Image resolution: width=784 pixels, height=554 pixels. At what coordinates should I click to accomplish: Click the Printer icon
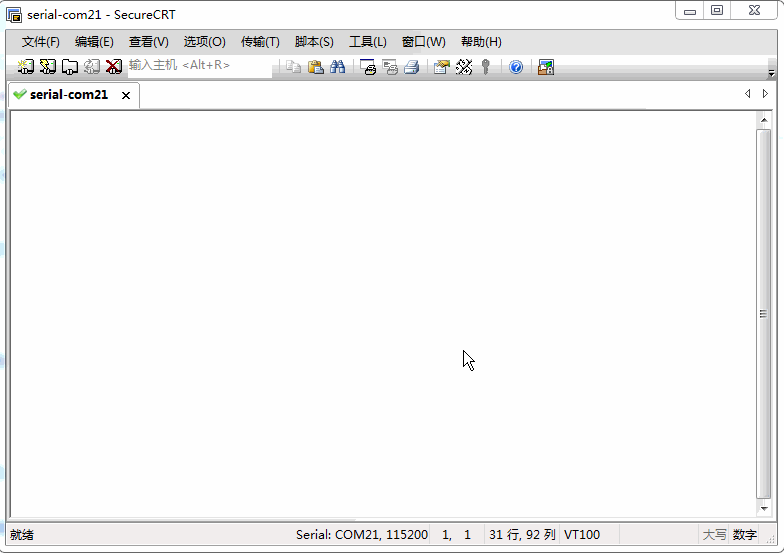click(x=412, y=66)
